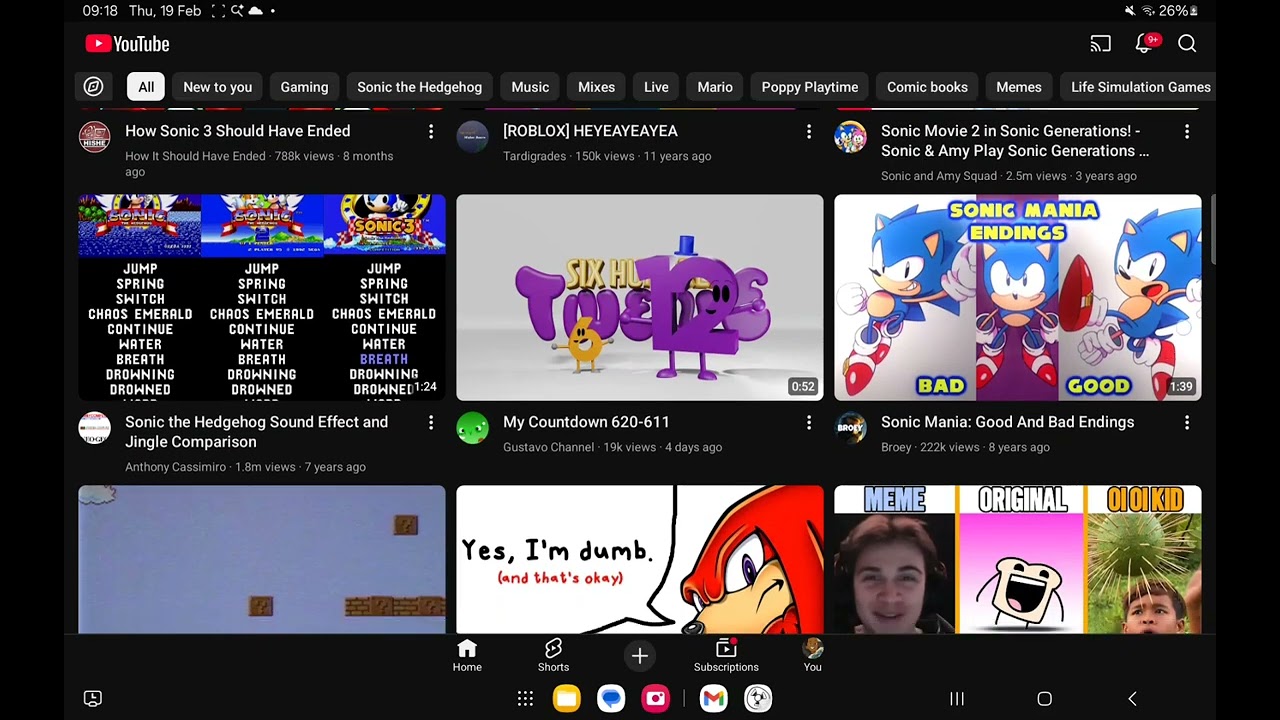Tap the system back navigation arrow

point(1132,699)
